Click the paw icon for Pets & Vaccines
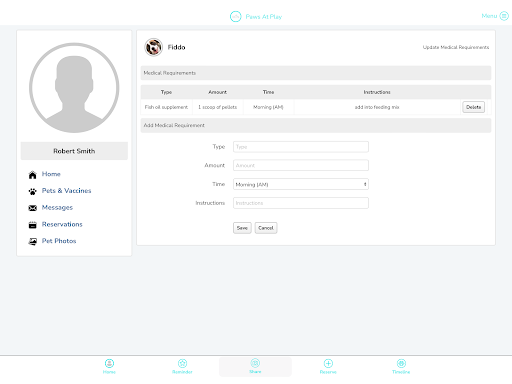512x384 pixels. [32, 191]
